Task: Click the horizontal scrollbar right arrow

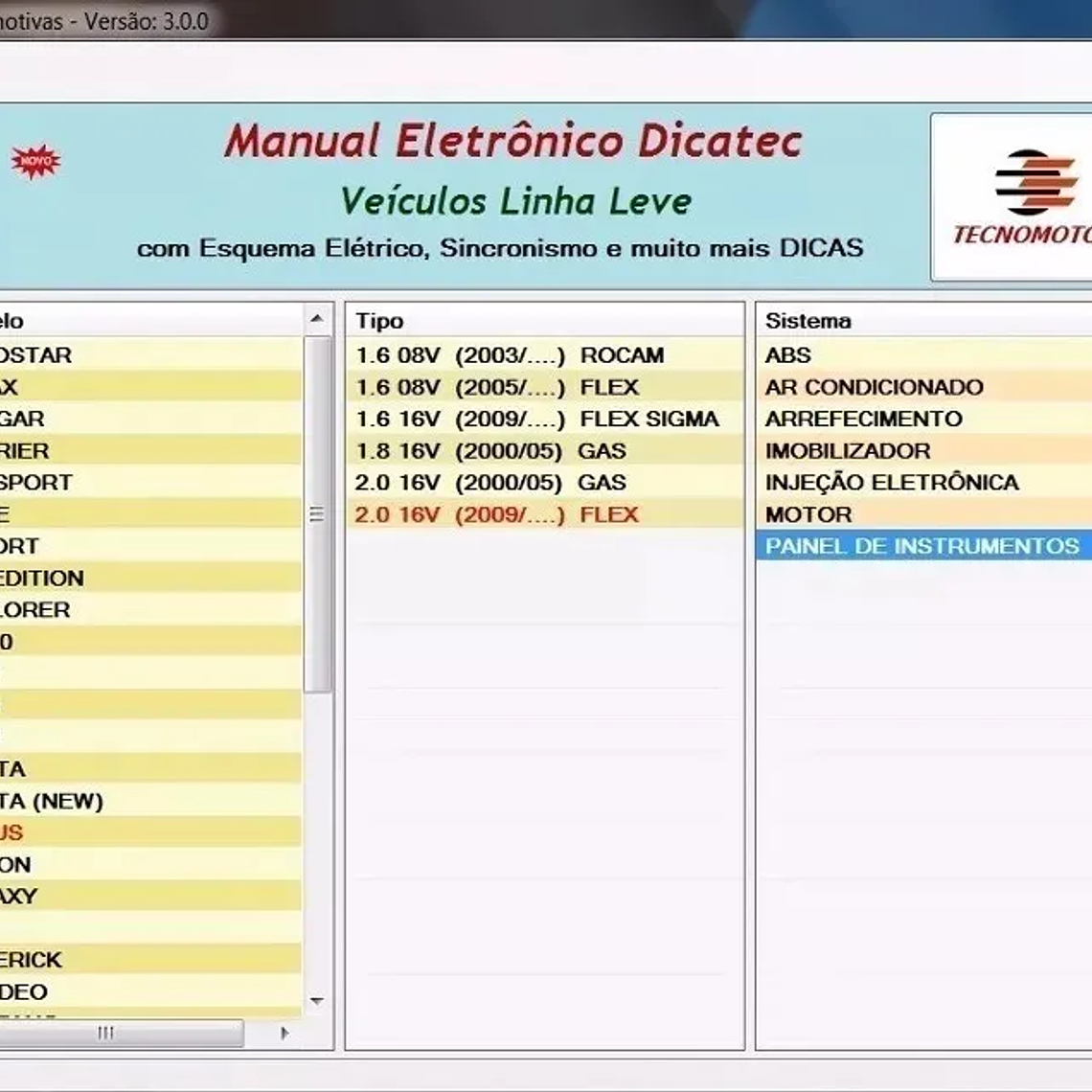Action: [x=284, y=1034]
